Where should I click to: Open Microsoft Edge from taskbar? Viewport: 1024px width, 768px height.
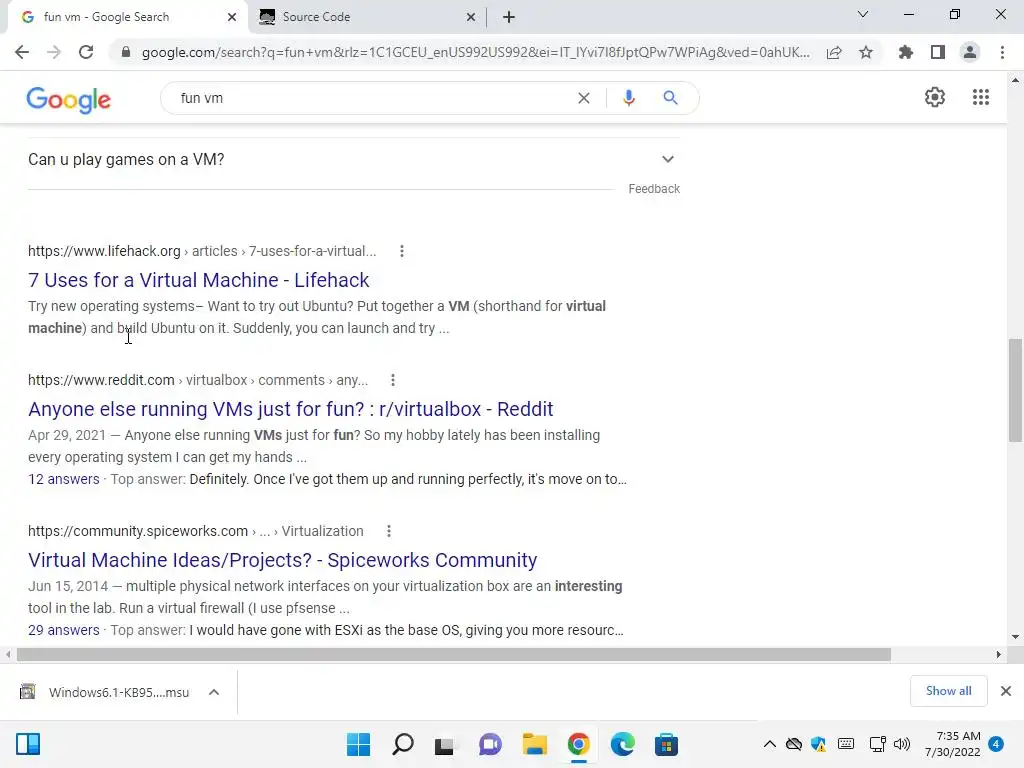click(x=622, y=744)
